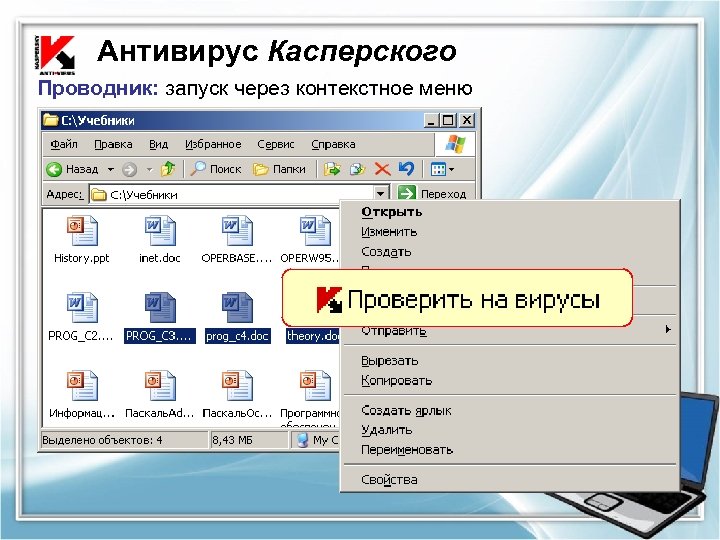Click the red Delete X icon
Screen dimensions: 720x540
[x=382, y=169]
